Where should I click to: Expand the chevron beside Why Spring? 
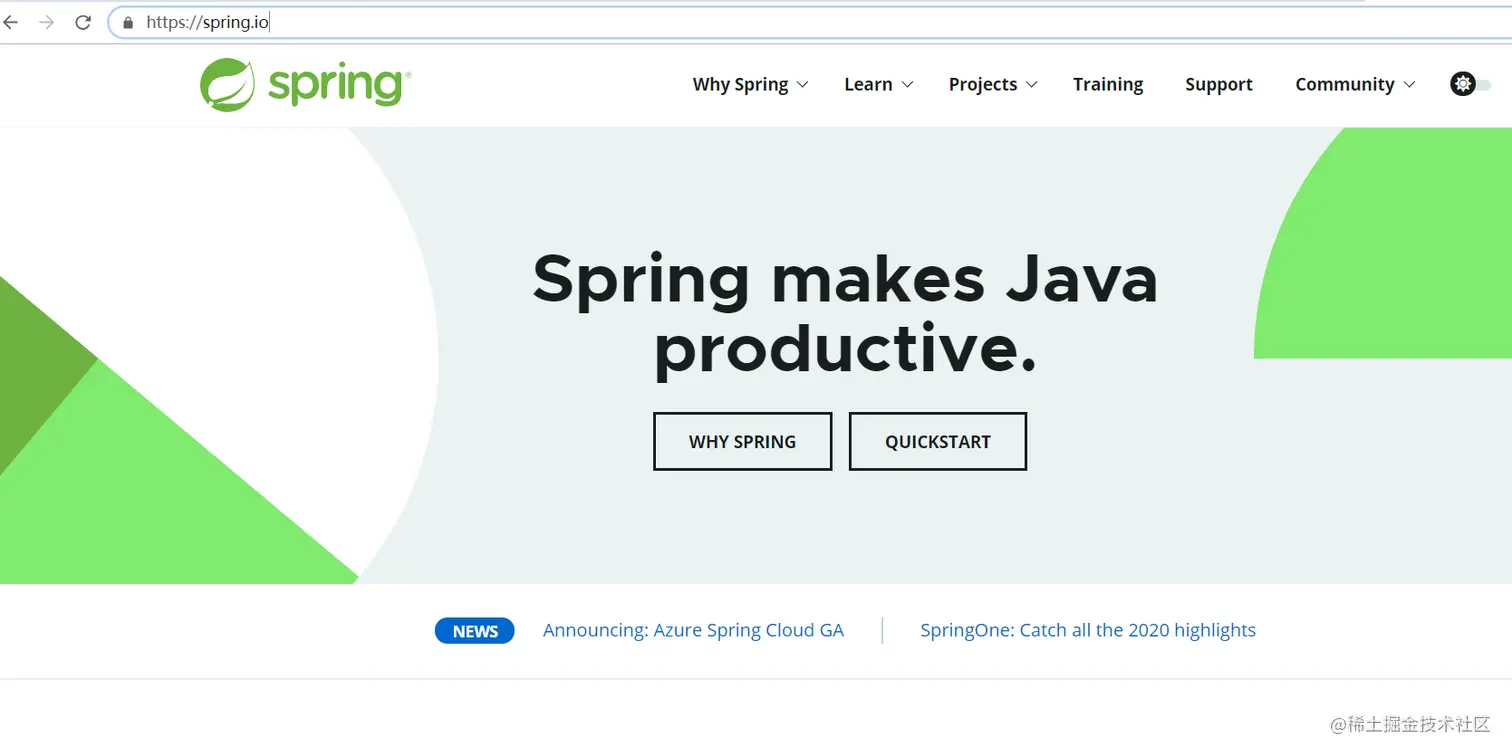click(x=802, y=85)
